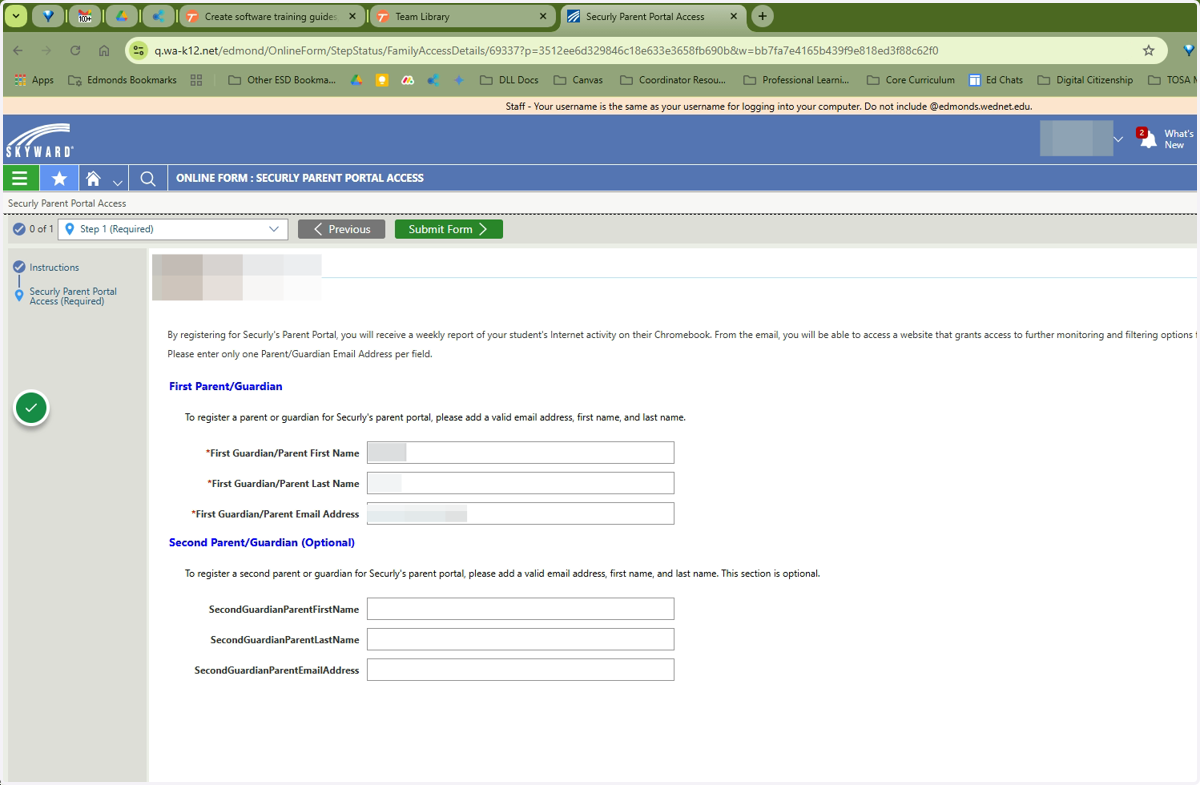The height and width of the screenshot is (785, 1200).
Task: Close the Securly Parent Portal Access tab
Action: point(734,17)
